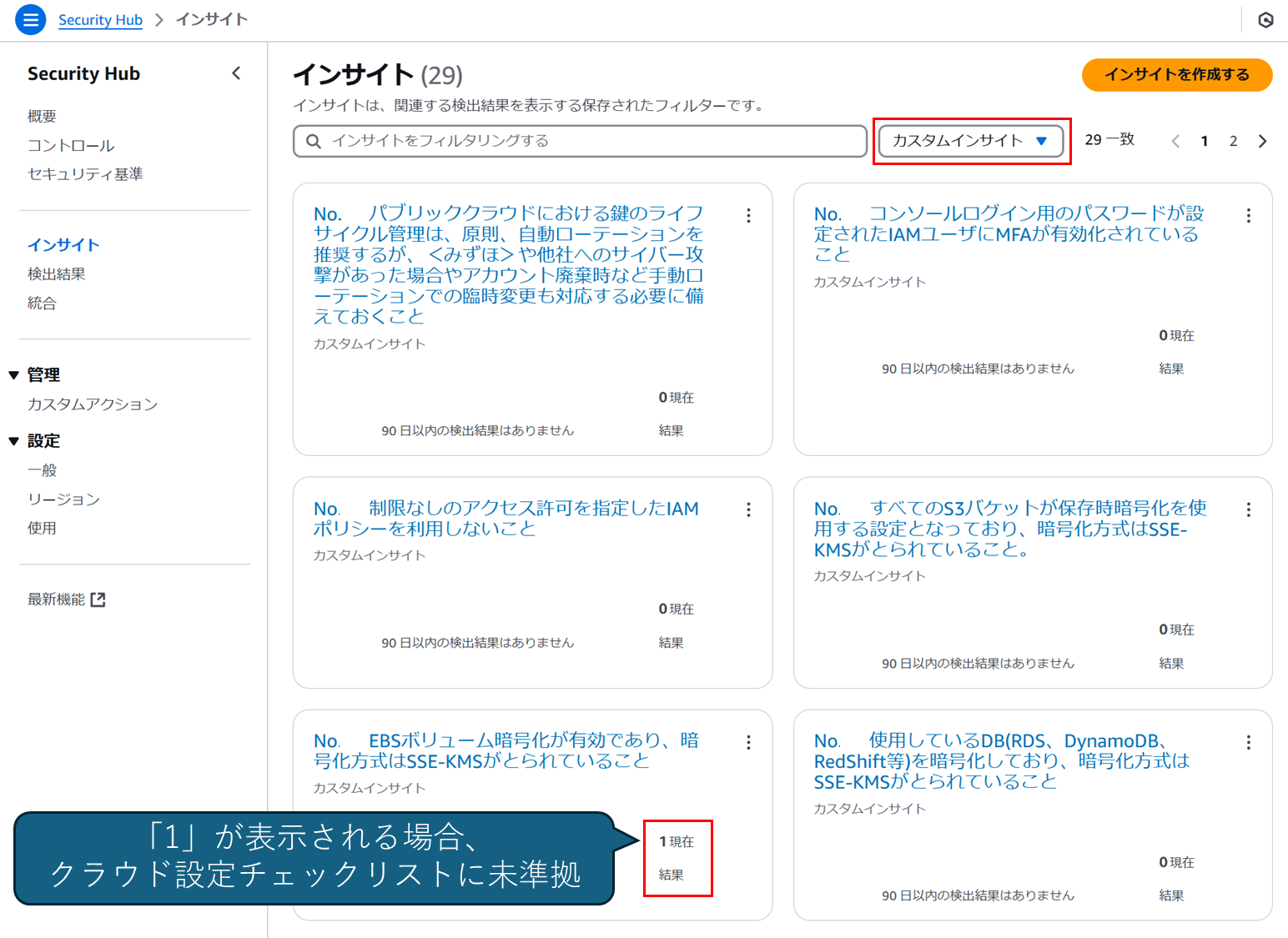Open kebab menu on IAMユーザMFA insight card
This screenshot has width=1288, height=938.
coord(1248,215)
